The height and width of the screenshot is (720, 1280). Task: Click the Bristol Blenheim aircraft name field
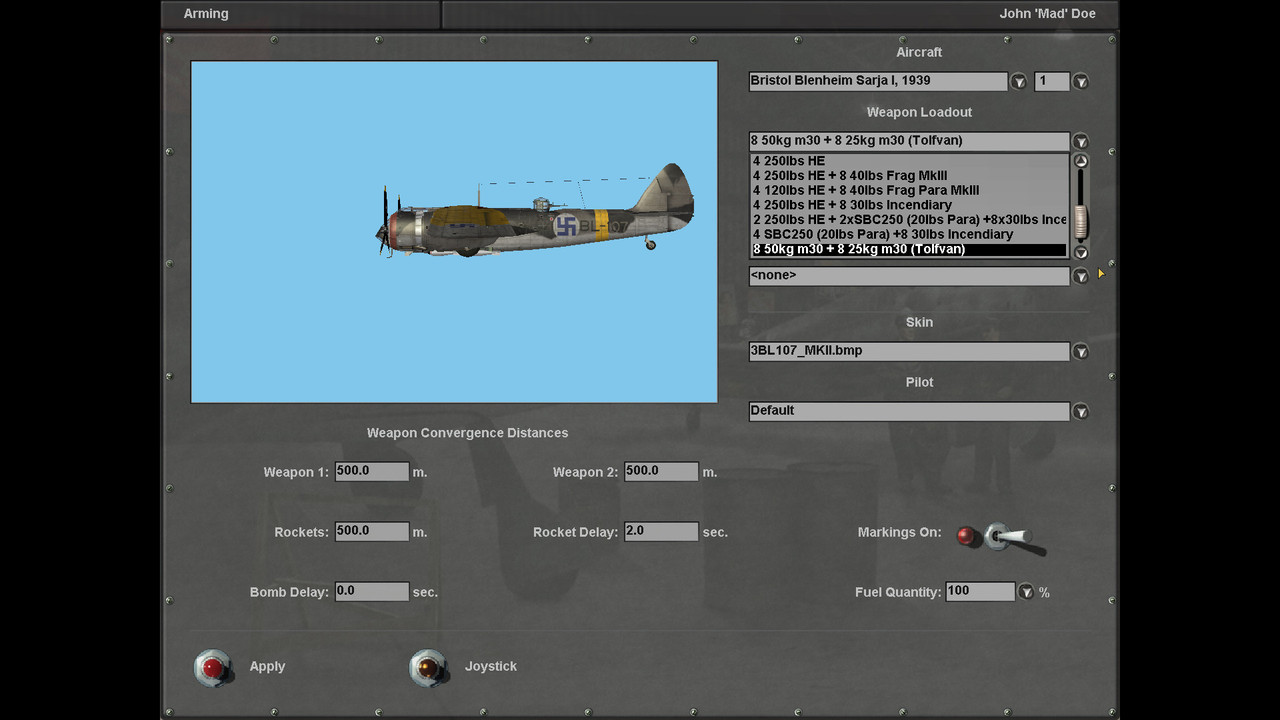[x=878, y=81]
